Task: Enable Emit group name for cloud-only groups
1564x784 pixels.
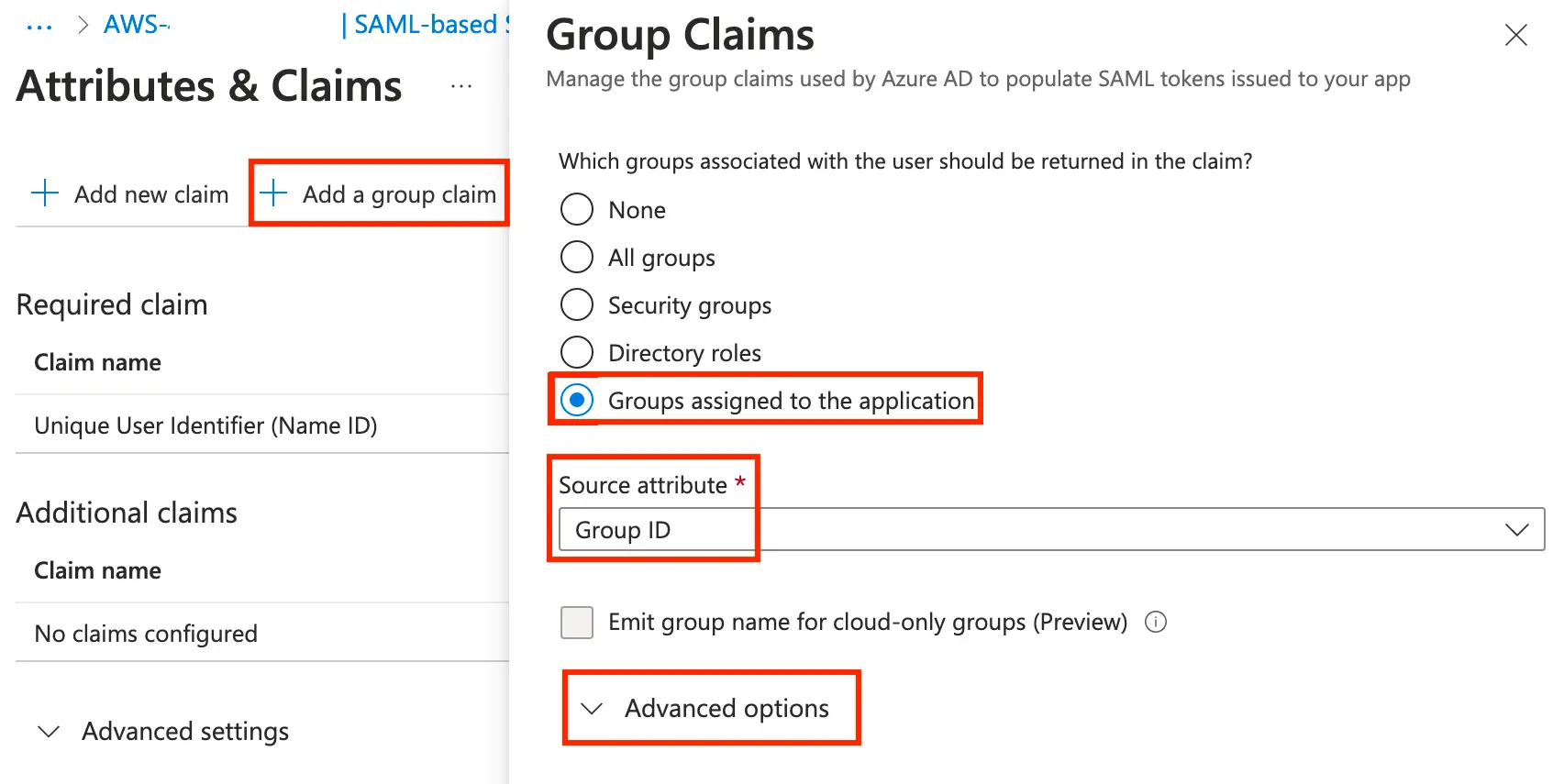Action: (577, 623)
